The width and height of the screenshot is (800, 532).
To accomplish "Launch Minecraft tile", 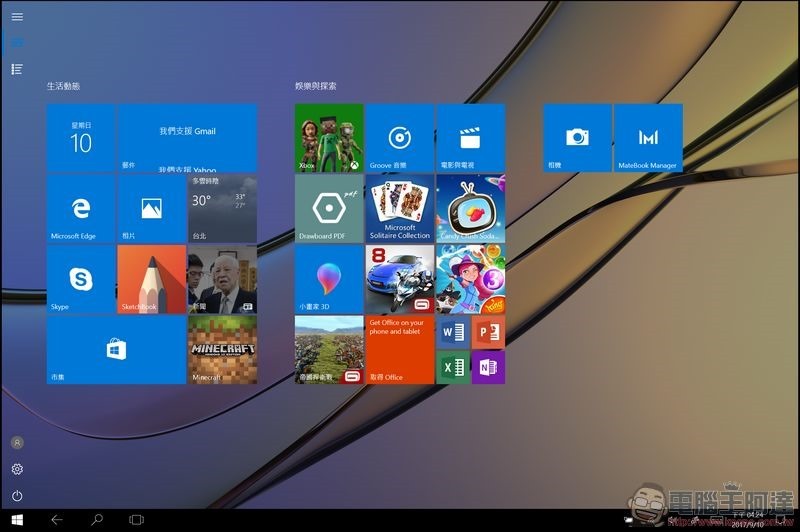I will pos(222,350).
